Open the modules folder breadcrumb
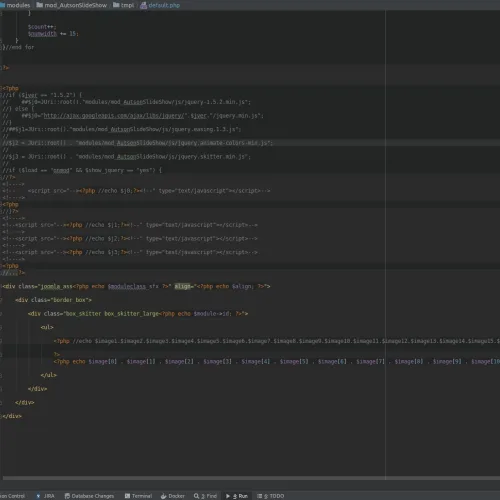This screenshot has width=500, height=500. pos(15,5)
